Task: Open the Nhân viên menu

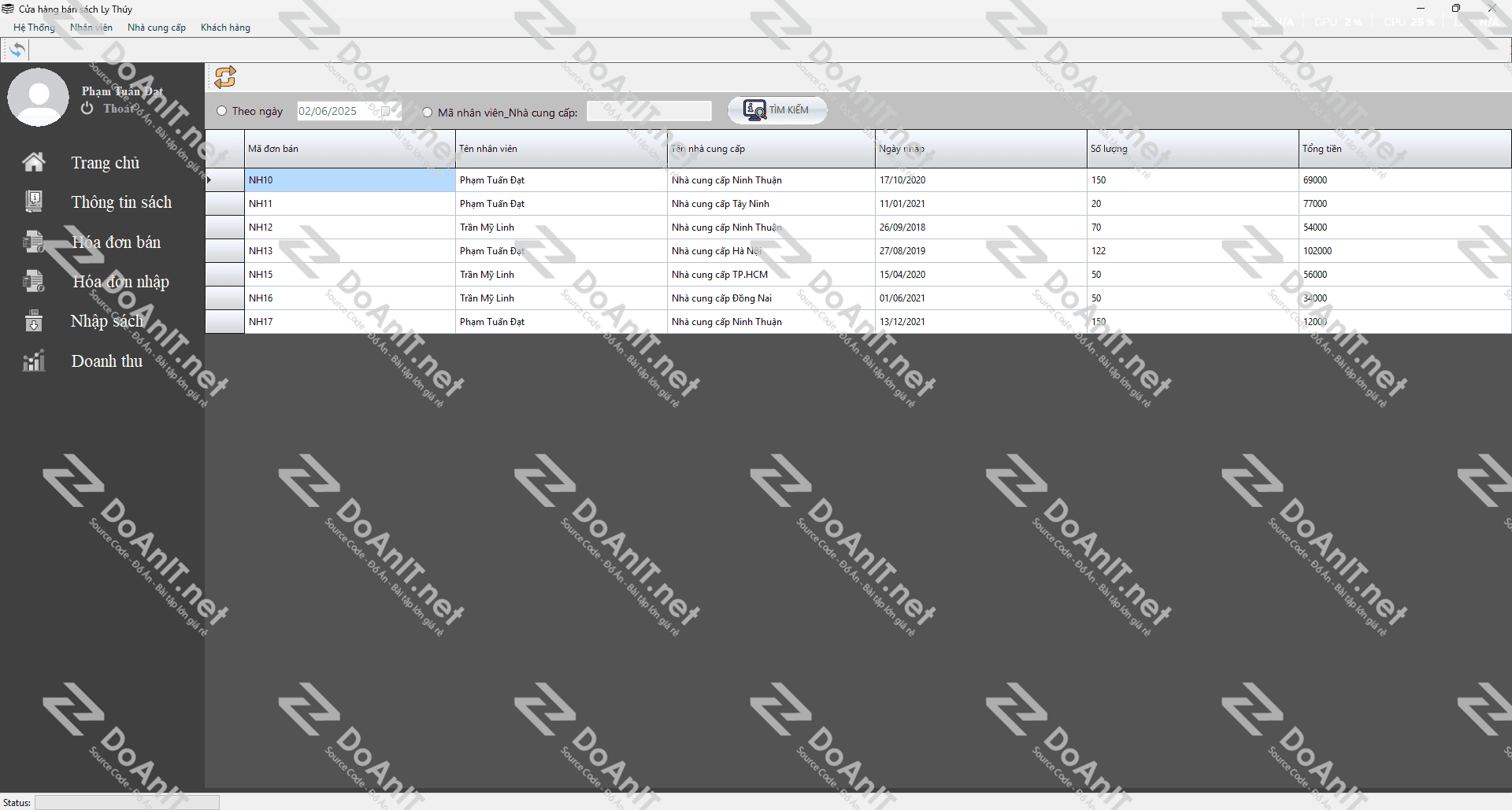Action: pos(91,28)
